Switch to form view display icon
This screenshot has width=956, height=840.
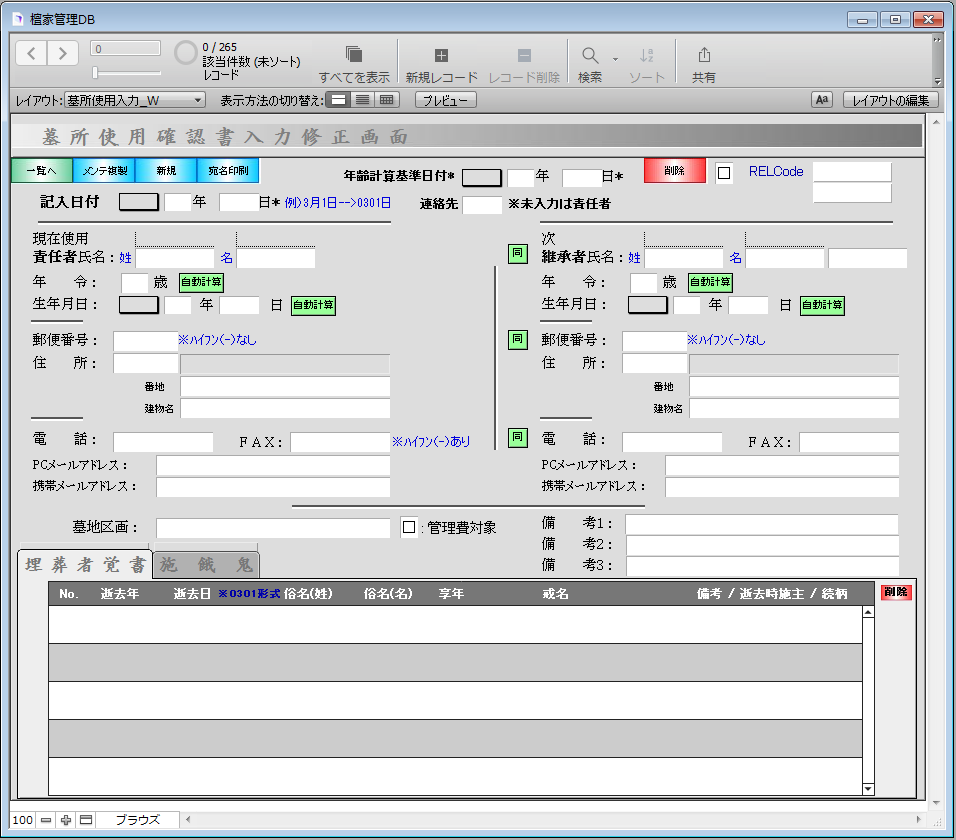[338, 100]
